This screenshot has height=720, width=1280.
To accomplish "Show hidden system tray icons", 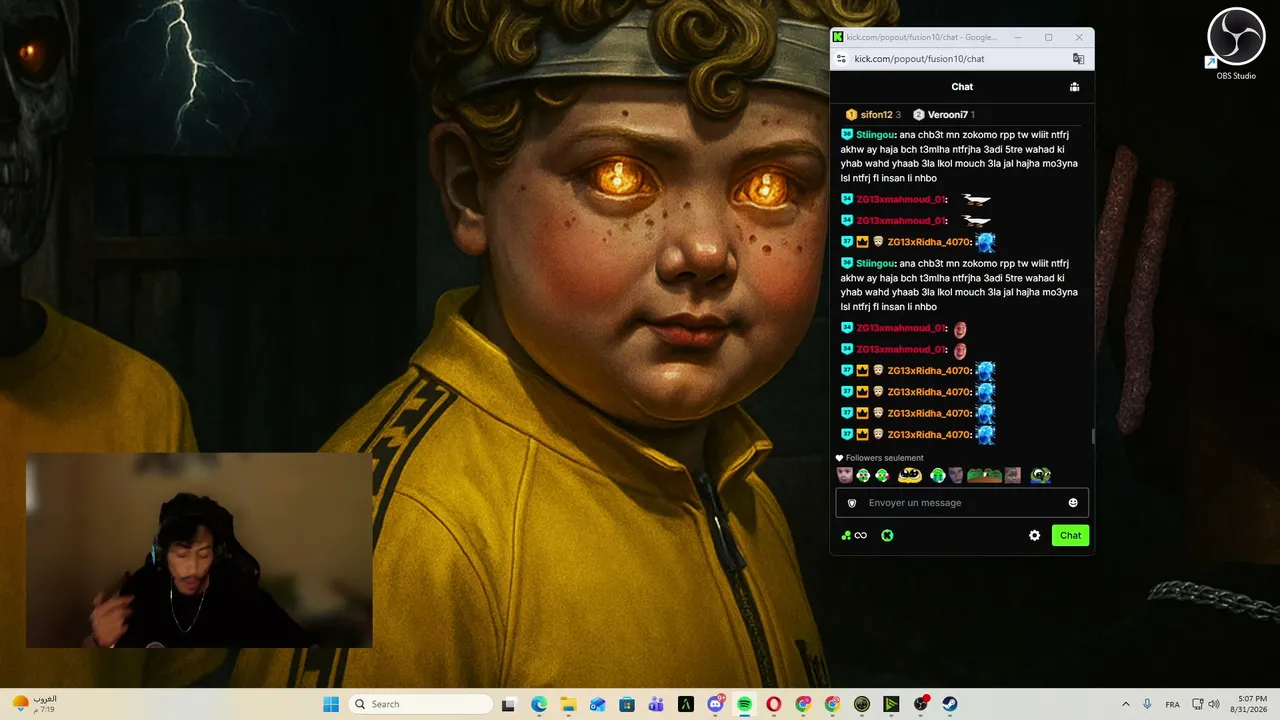I will pyautogui.click(x=1125, y=704).
